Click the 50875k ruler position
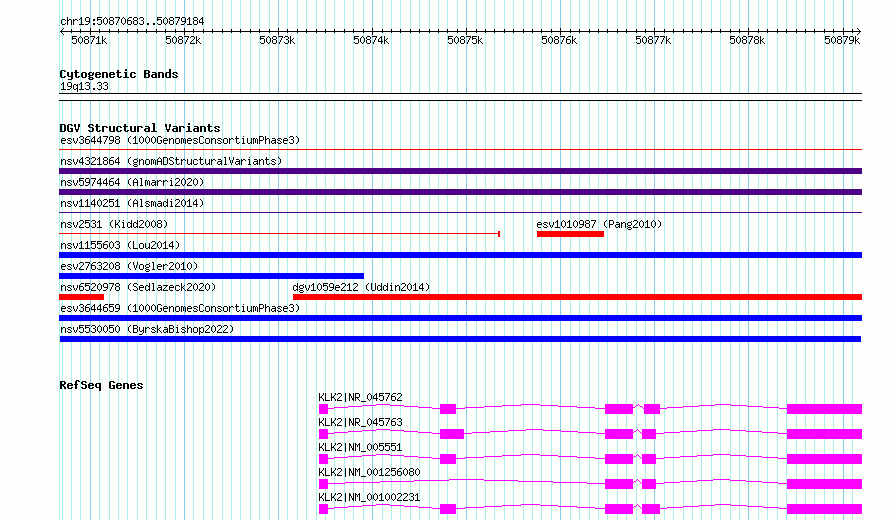 point(465,40)
